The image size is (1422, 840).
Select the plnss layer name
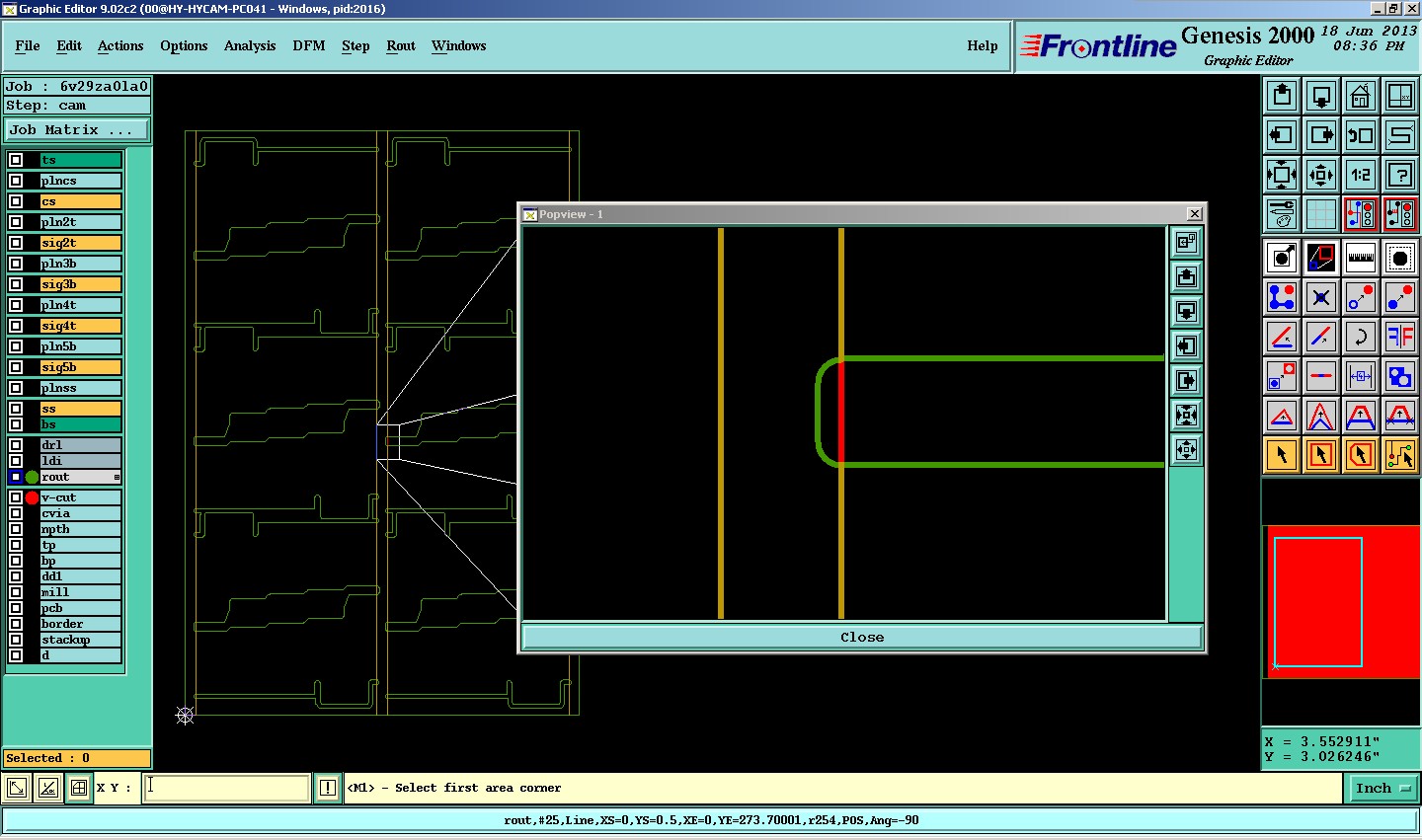tap(81, 388)
